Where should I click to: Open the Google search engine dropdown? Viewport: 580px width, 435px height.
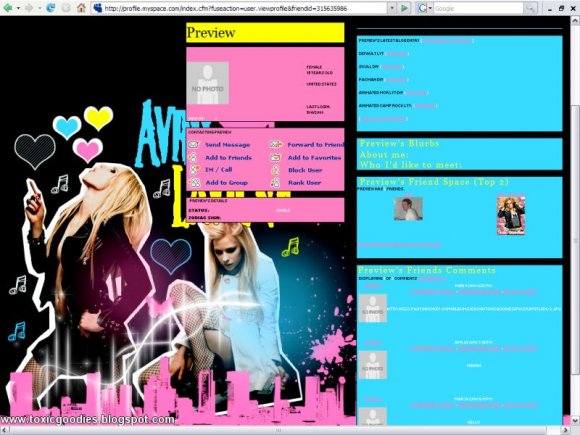(x=425, y=8)
